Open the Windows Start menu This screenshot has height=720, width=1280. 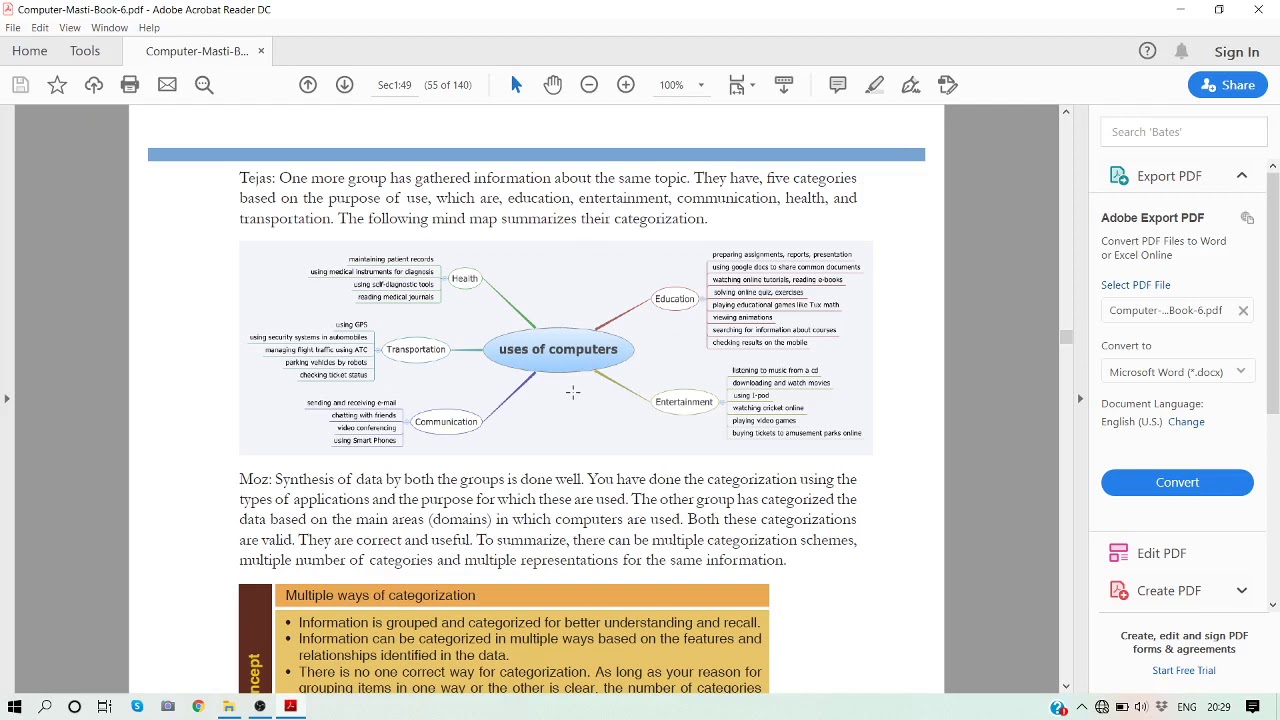[15, 707]
